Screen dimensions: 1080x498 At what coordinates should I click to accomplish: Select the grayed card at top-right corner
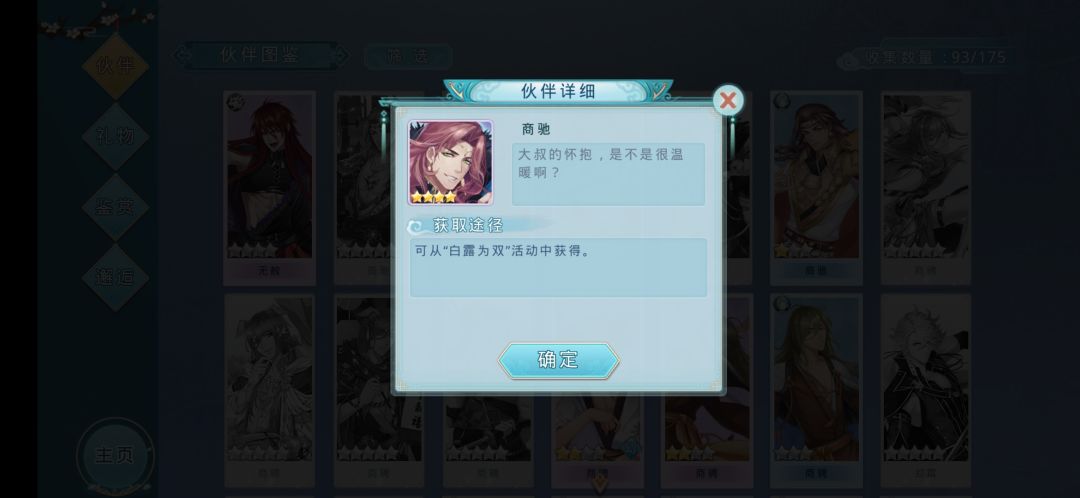[926, 187]
